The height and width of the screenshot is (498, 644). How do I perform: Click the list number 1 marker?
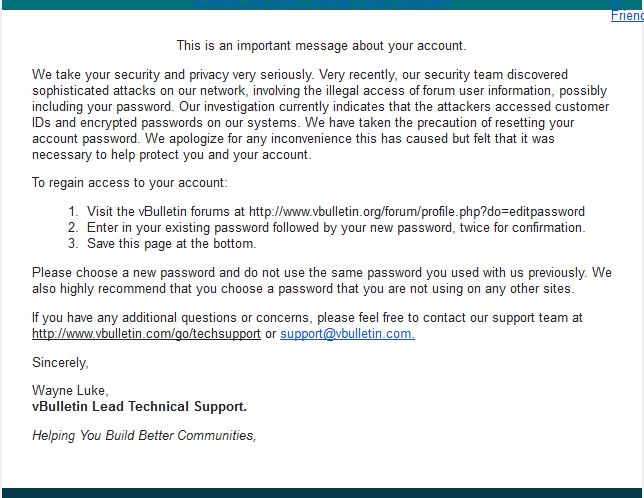(x=73, y=212)
